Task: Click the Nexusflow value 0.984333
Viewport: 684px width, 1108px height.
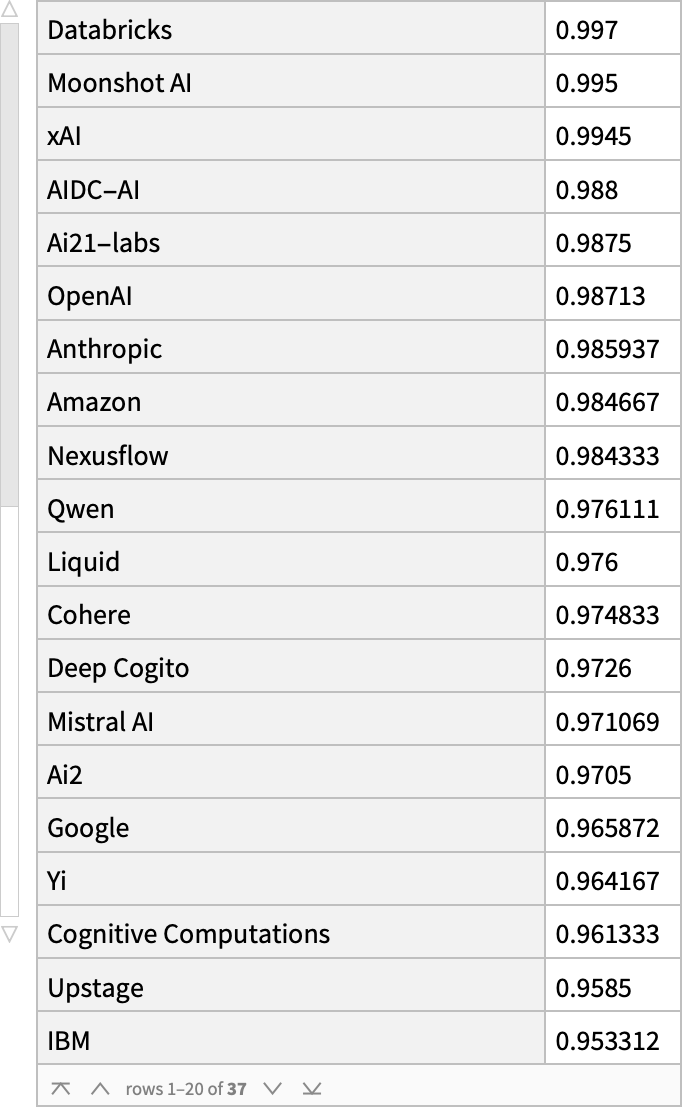Action: tap(607, 456)
